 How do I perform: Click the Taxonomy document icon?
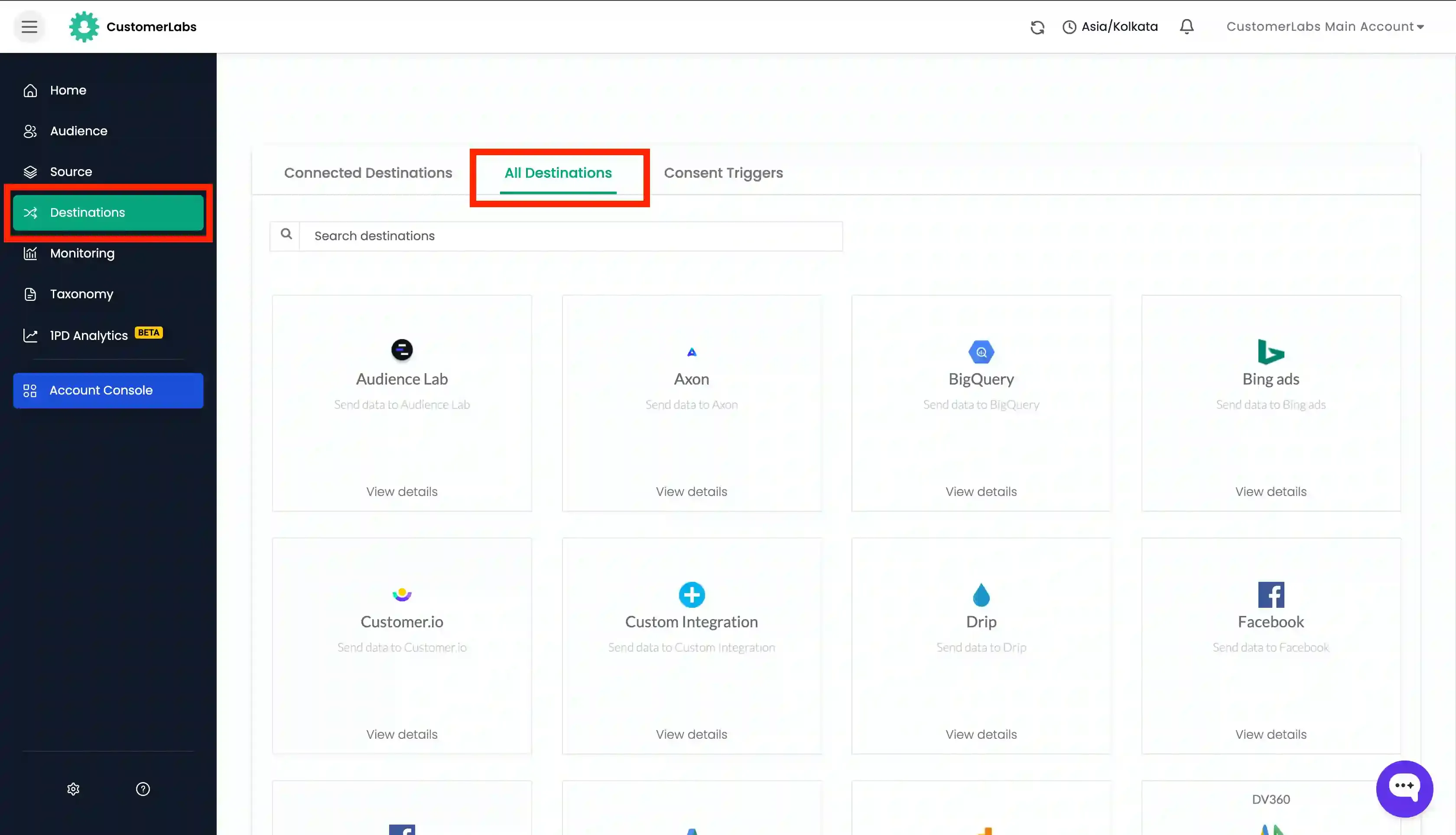pyautogui.click(x=30, y=294)
